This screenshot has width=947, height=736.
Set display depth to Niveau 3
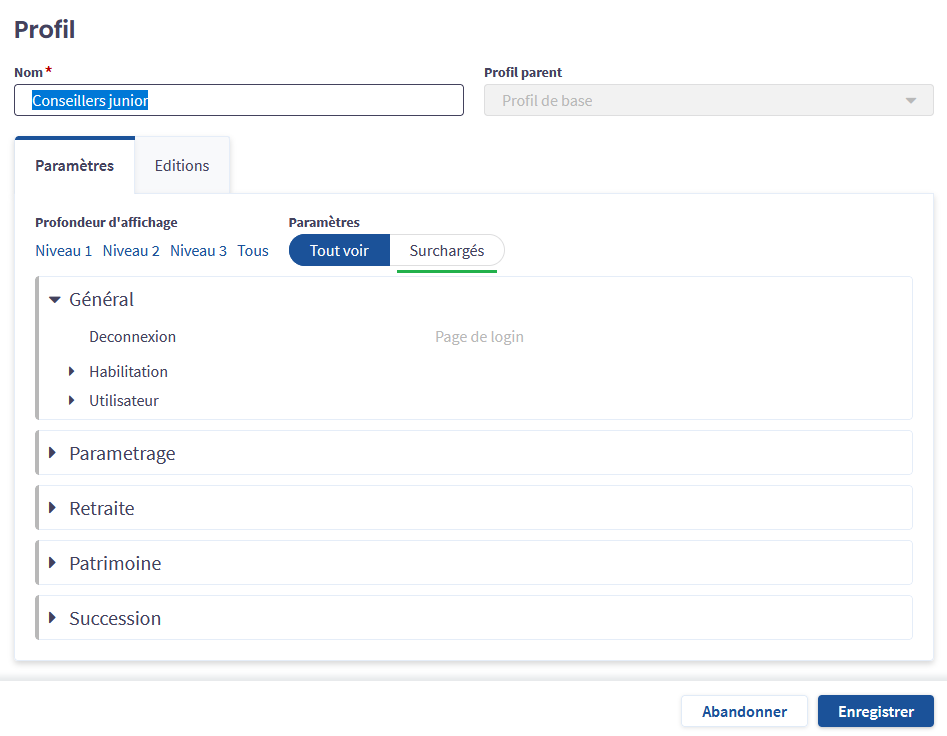pos(198,251)
